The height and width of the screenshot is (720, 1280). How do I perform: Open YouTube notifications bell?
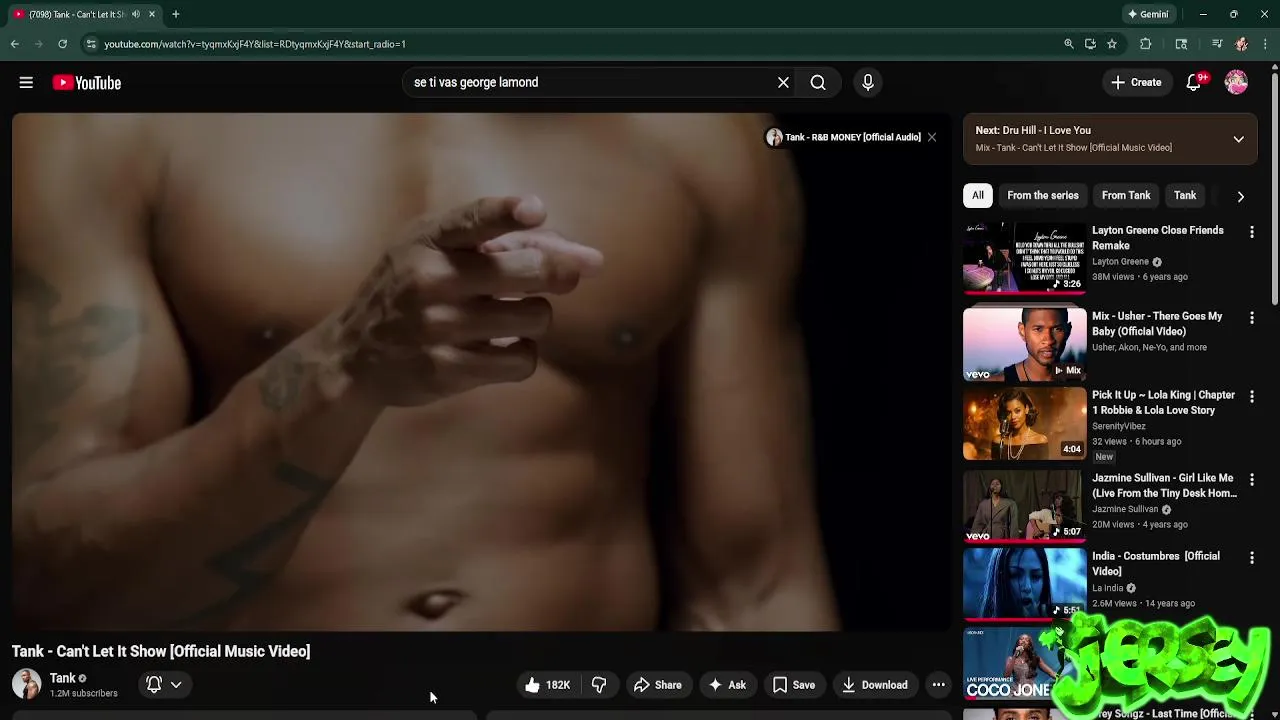pyautogui.click(x=1194, y=83)
